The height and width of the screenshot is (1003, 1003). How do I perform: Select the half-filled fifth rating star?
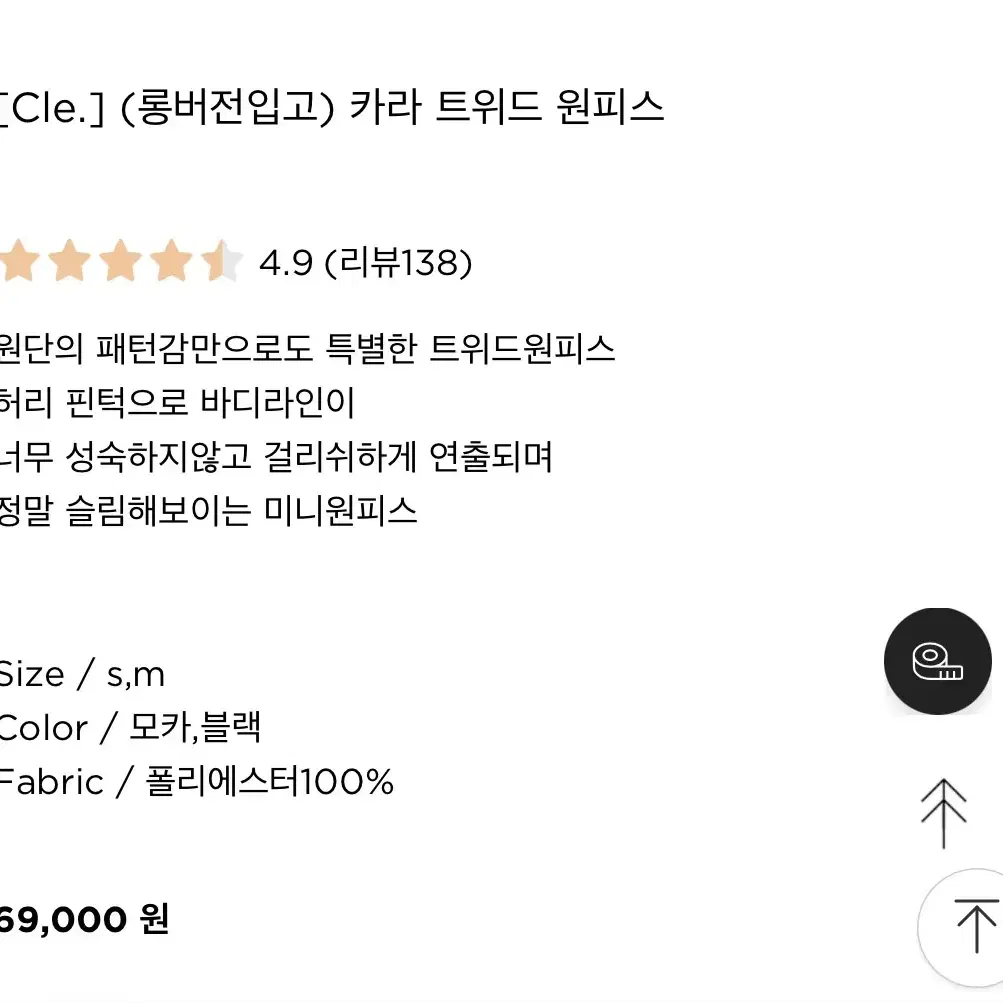click(x=221, y=261)
